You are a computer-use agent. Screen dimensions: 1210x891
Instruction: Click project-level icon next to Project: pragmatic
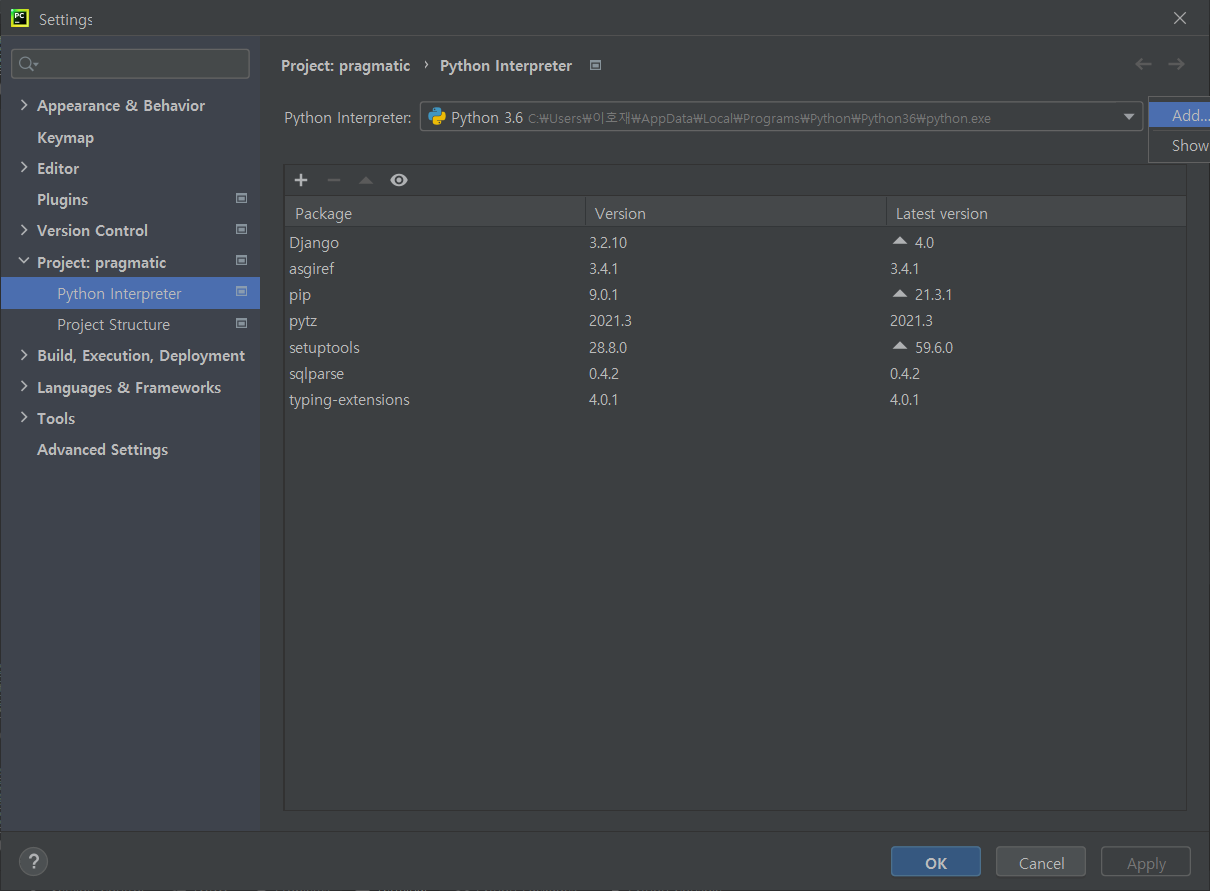pos(241,260)
